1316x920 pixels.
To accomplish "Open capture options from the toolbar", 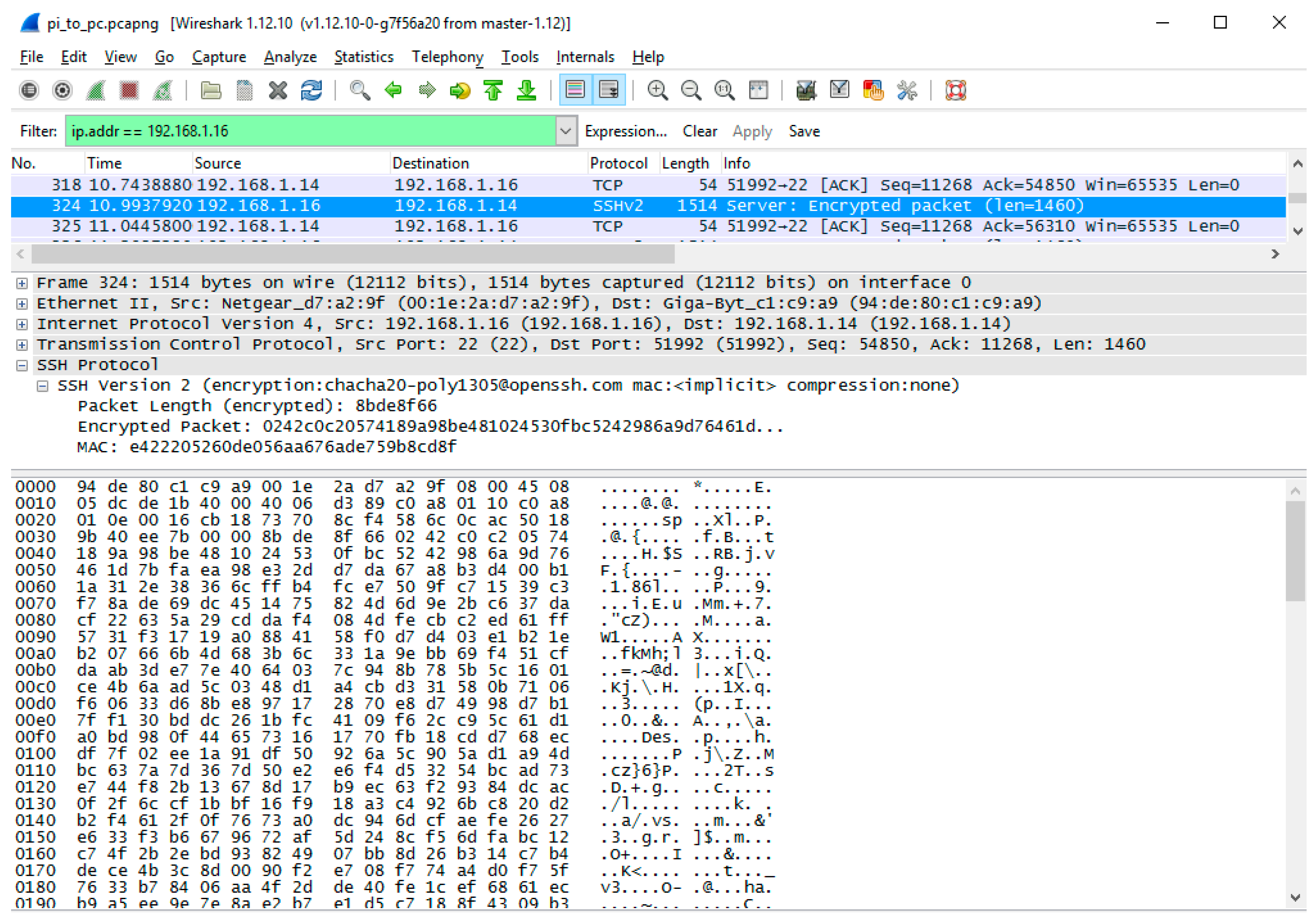I will [x=62, y=90].
